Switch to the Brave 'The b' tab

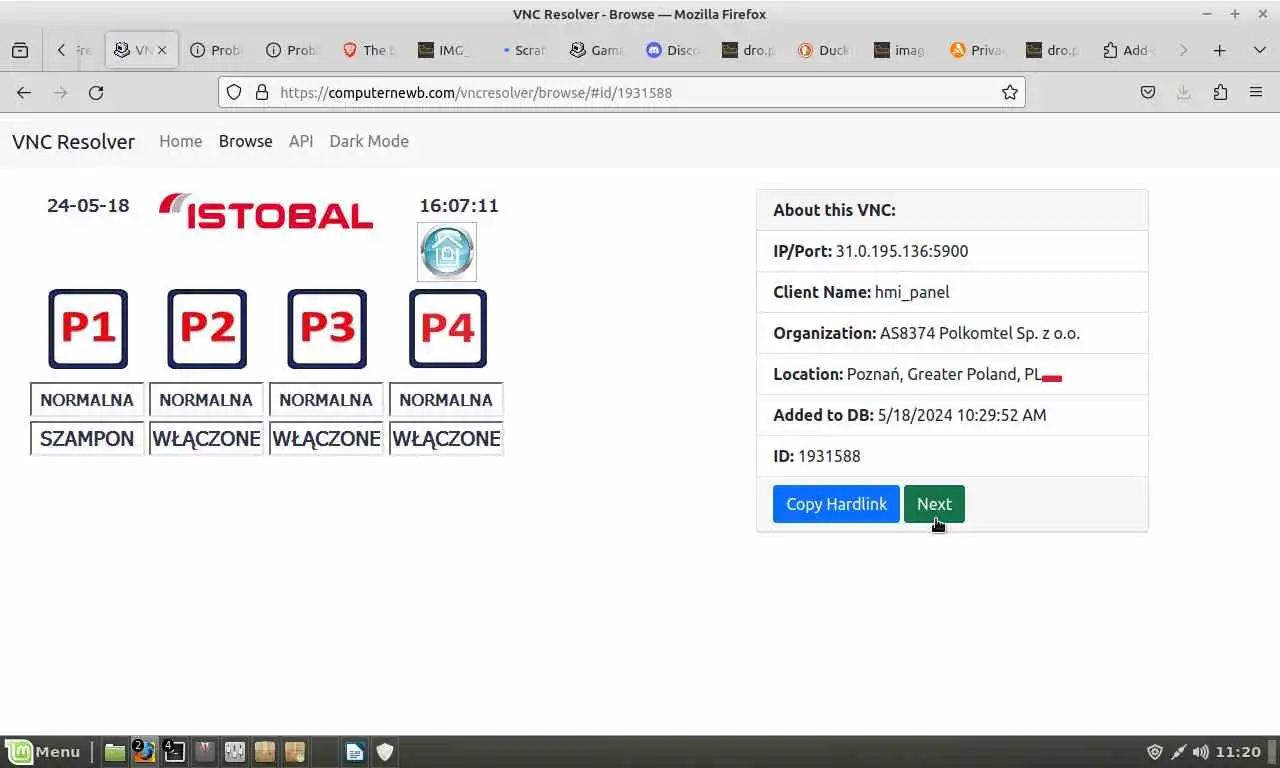pyautogui.click(x=368, y=50)
